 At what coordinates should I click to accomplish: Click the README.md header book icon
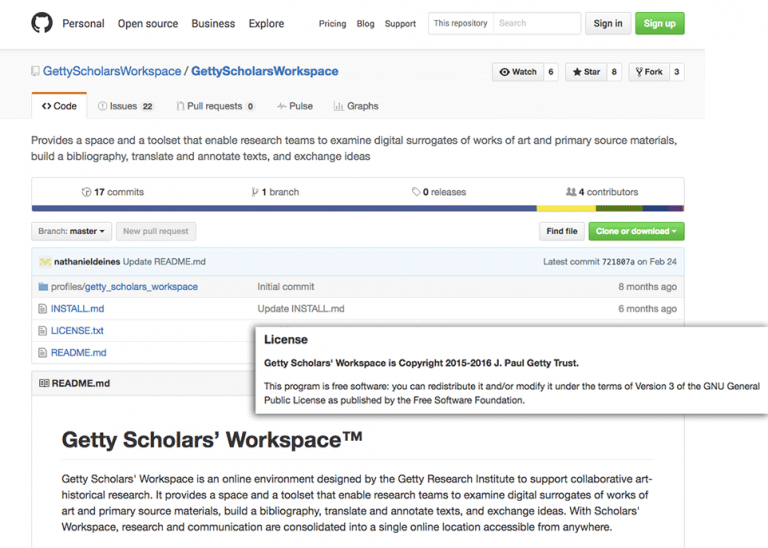(x=44, y=383)
